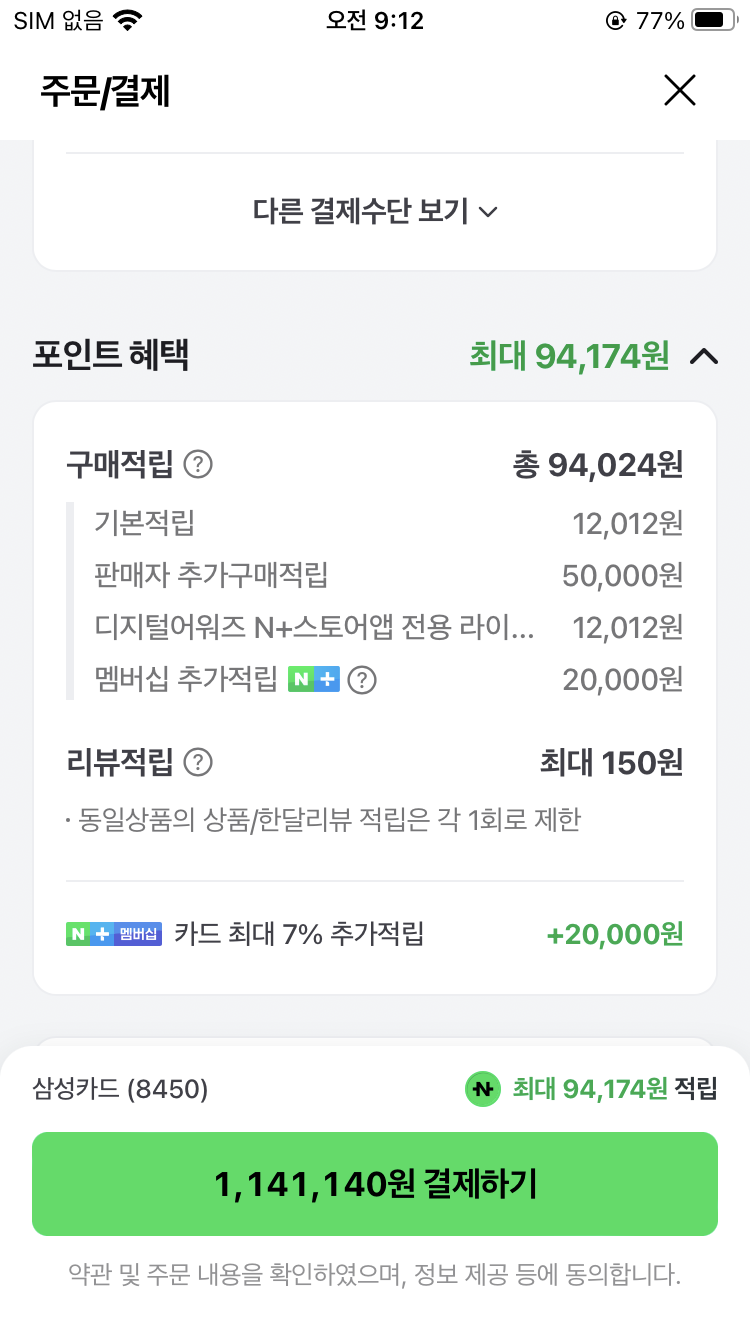This screenshot has height=1334, width=750.
Task: Tap the N+ badge next to 멤버십 추가적립
Action: (314, 681)
